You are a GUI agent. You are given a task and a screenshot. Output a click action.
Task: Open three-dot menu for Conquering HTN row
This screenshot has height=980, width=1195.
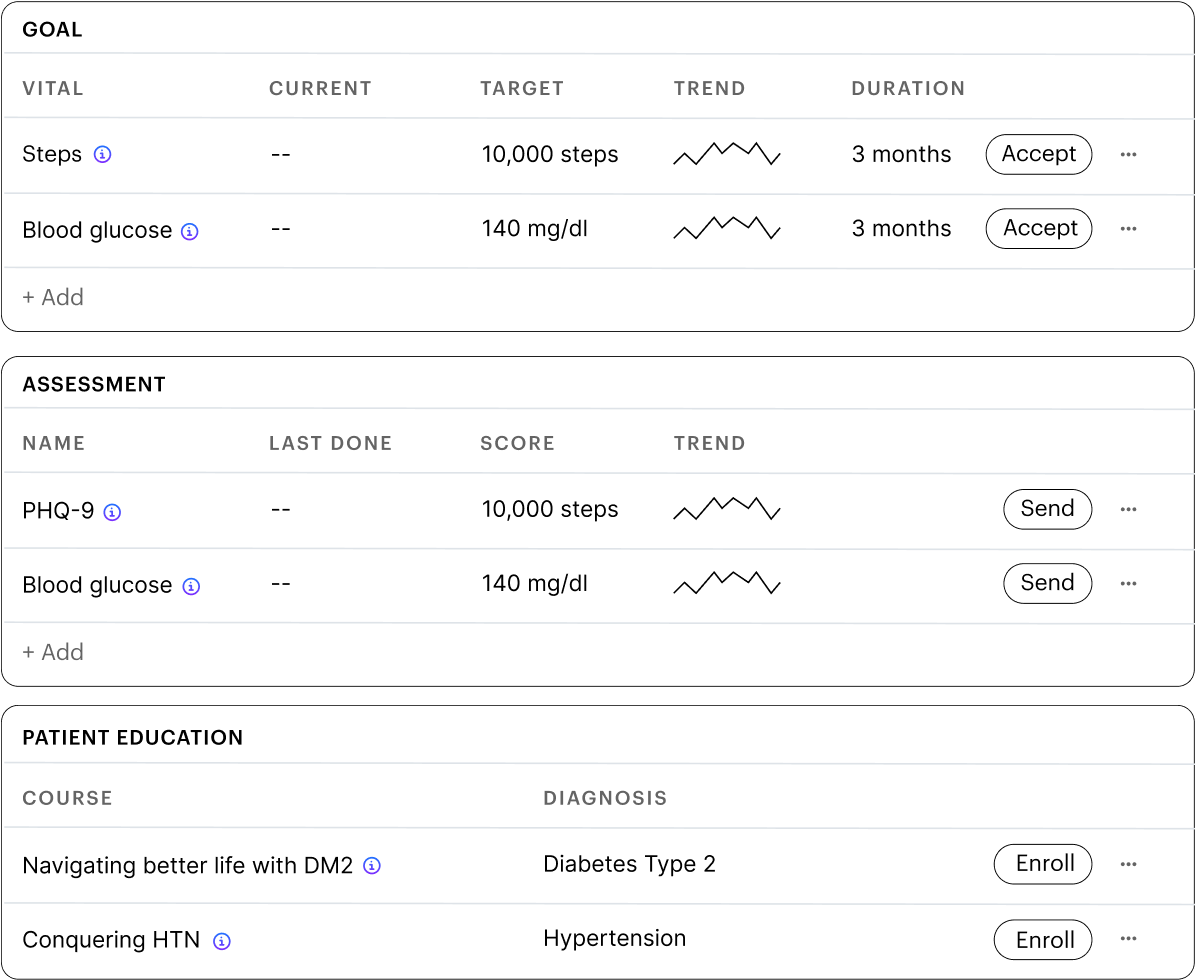click(x=1129, y=939)
